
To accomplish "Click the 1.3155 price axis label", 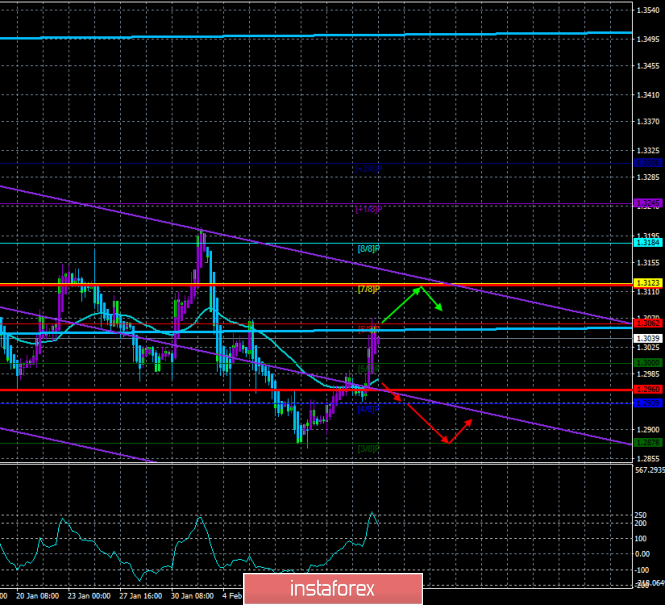I will (x=648, y=263).
